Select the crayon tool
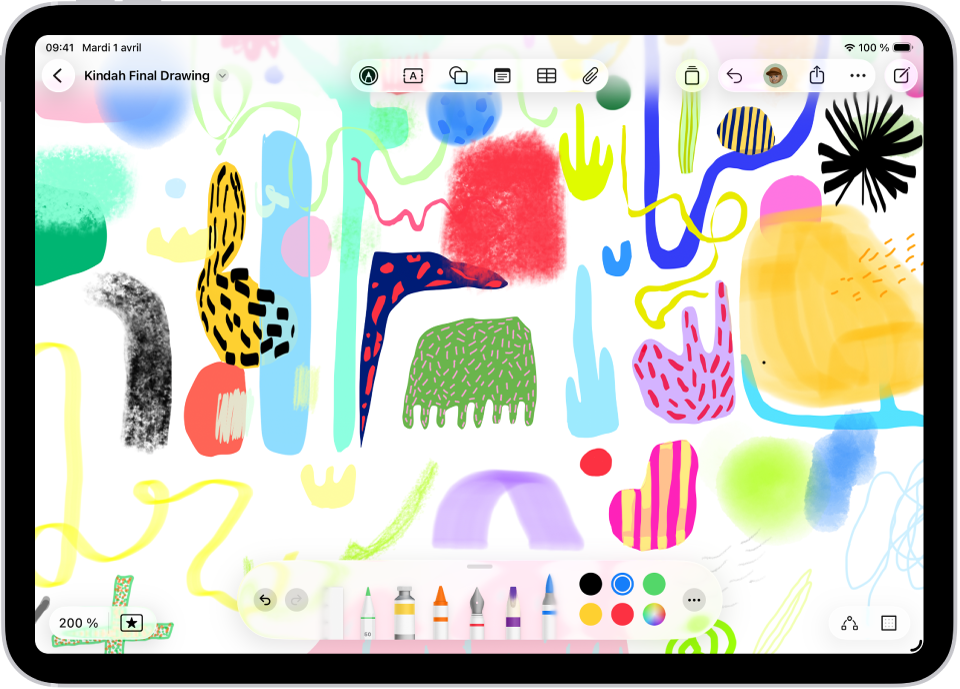This screenshot has height=689, width=960. click(x=441, y=600)
